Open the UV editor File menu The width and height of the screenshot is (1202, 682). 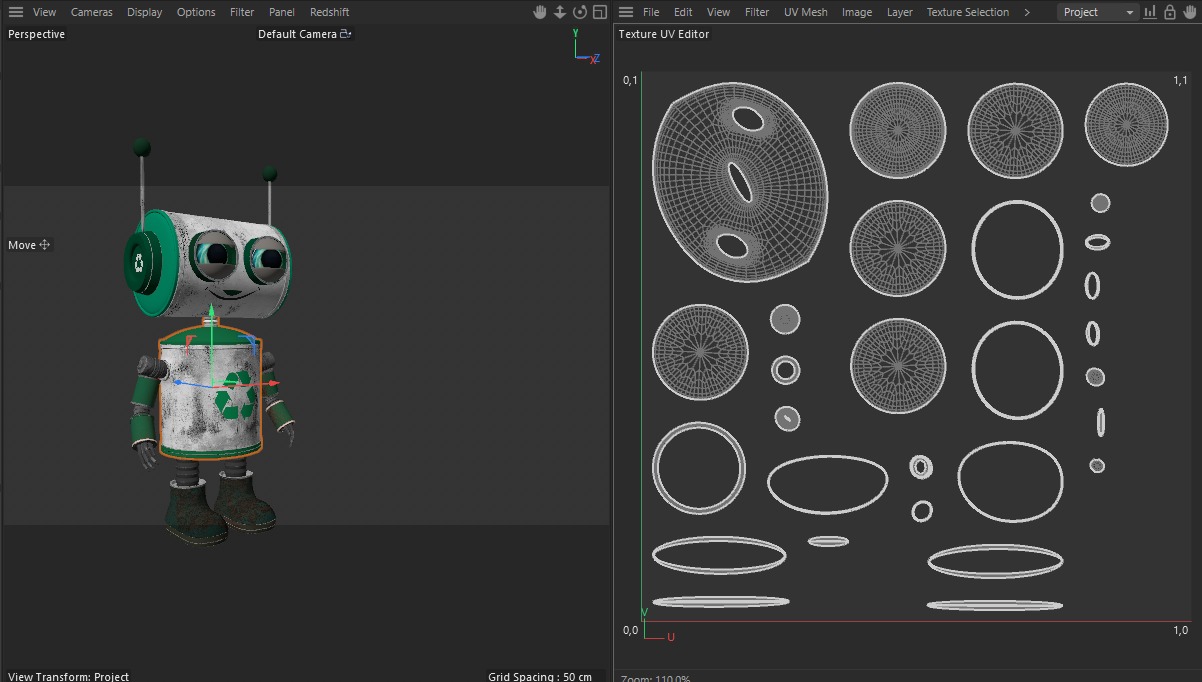coord(651,12)
